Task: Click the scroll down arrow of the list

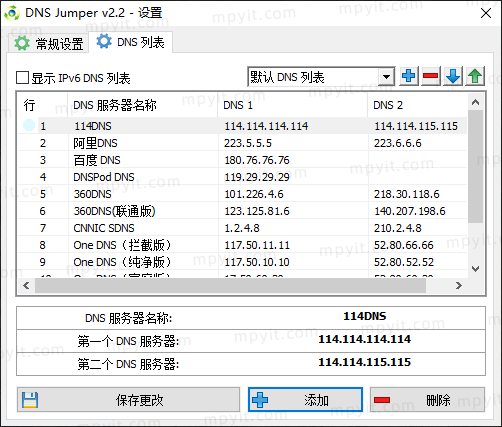Action: [476, 269]
